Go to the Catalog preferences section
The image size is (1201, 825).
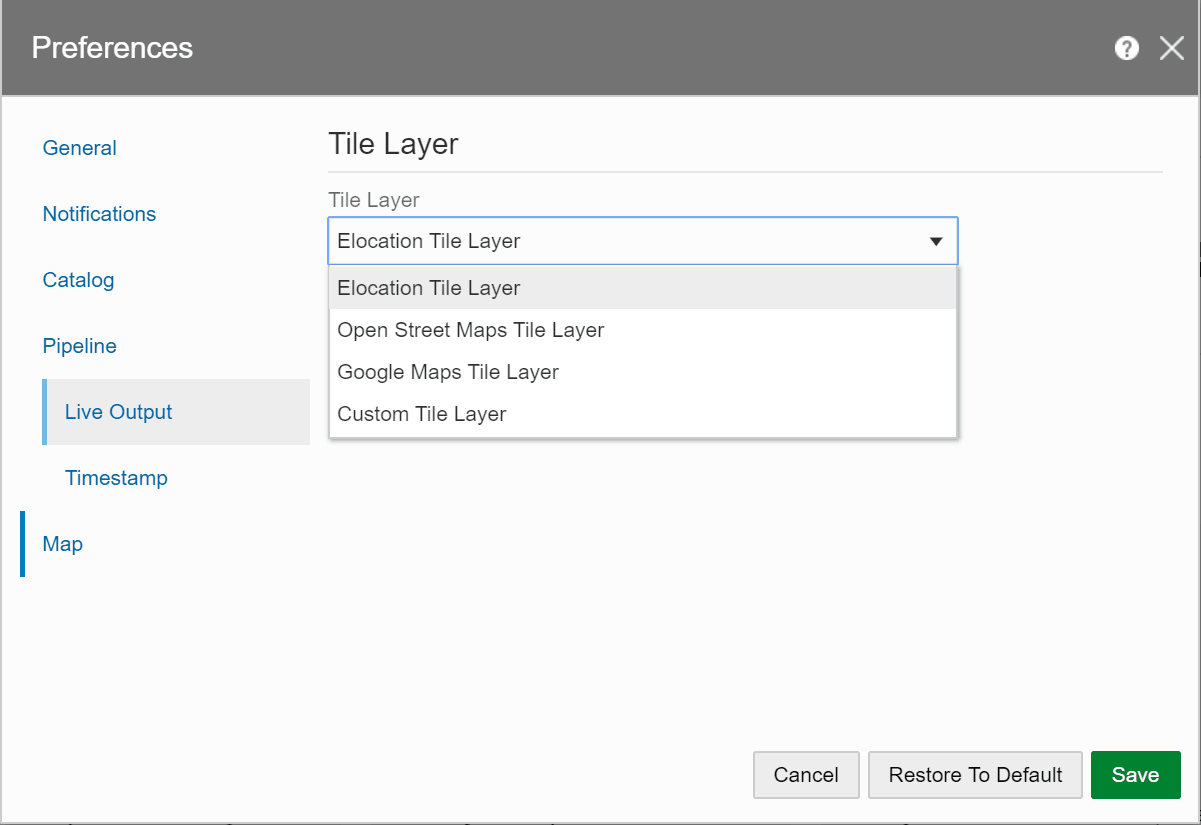click(x=78, y=280)
